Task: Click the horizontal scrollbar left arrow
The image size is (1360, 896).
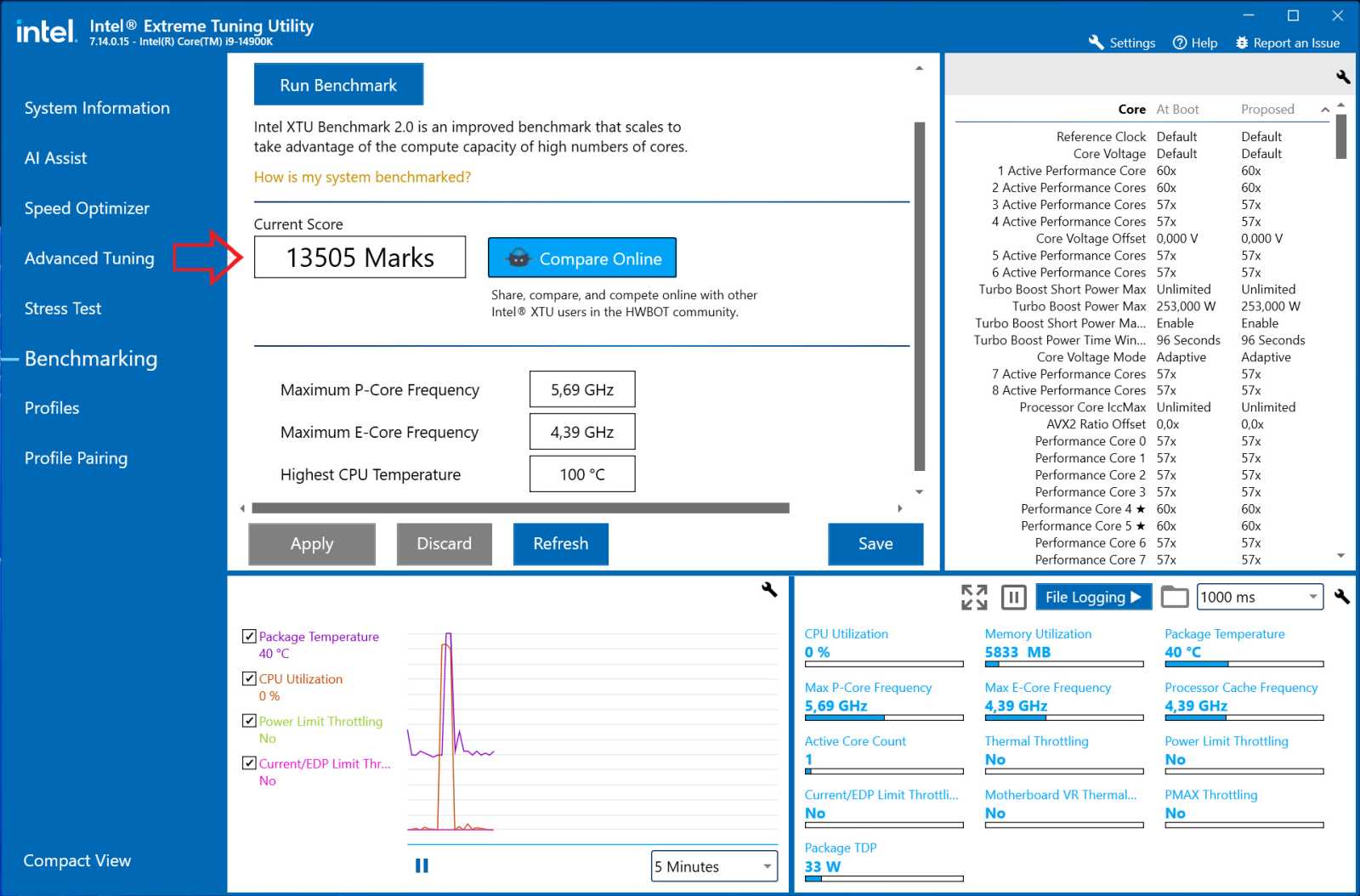Action: pyautogui.click(x=242, y=508)
